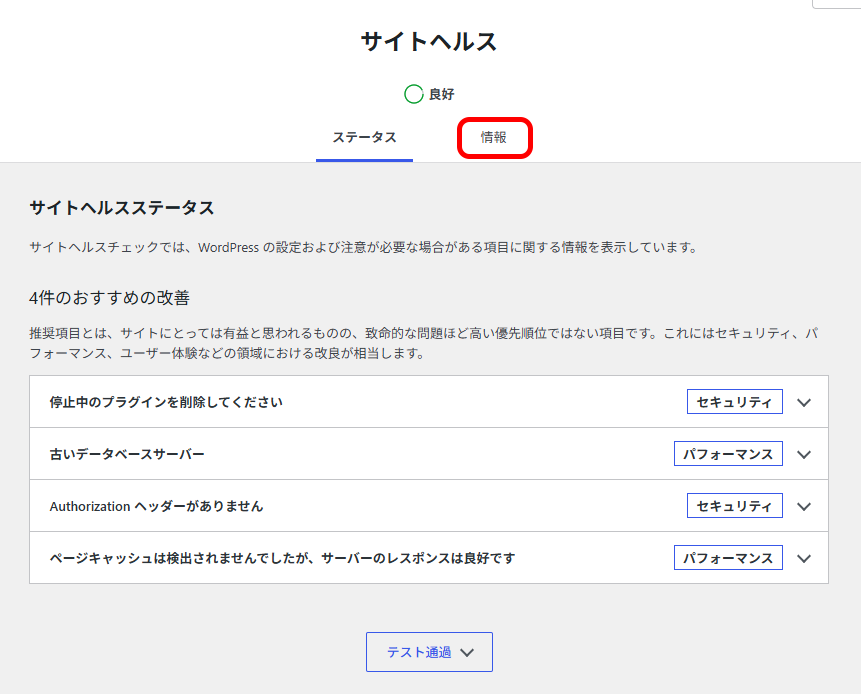Viewport: 861px width, 694px height.
Task: Click the chevron inside テスト通過 button
Action: tap(467, 653)
